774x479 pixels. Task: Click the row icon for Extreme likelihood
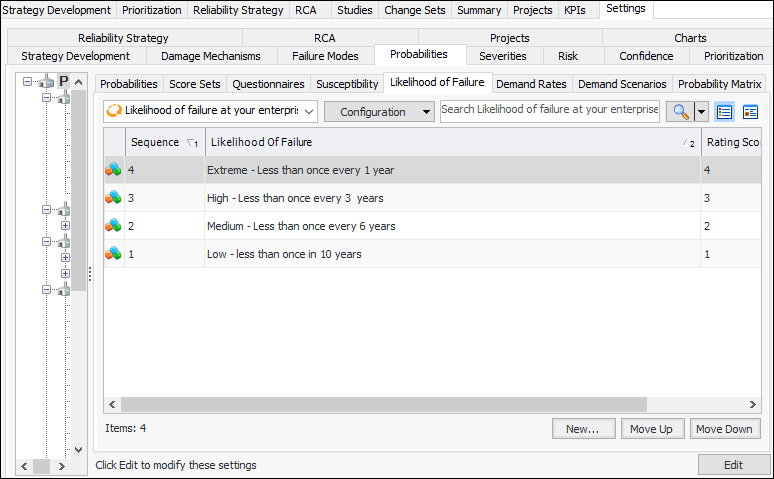[113, 170]
